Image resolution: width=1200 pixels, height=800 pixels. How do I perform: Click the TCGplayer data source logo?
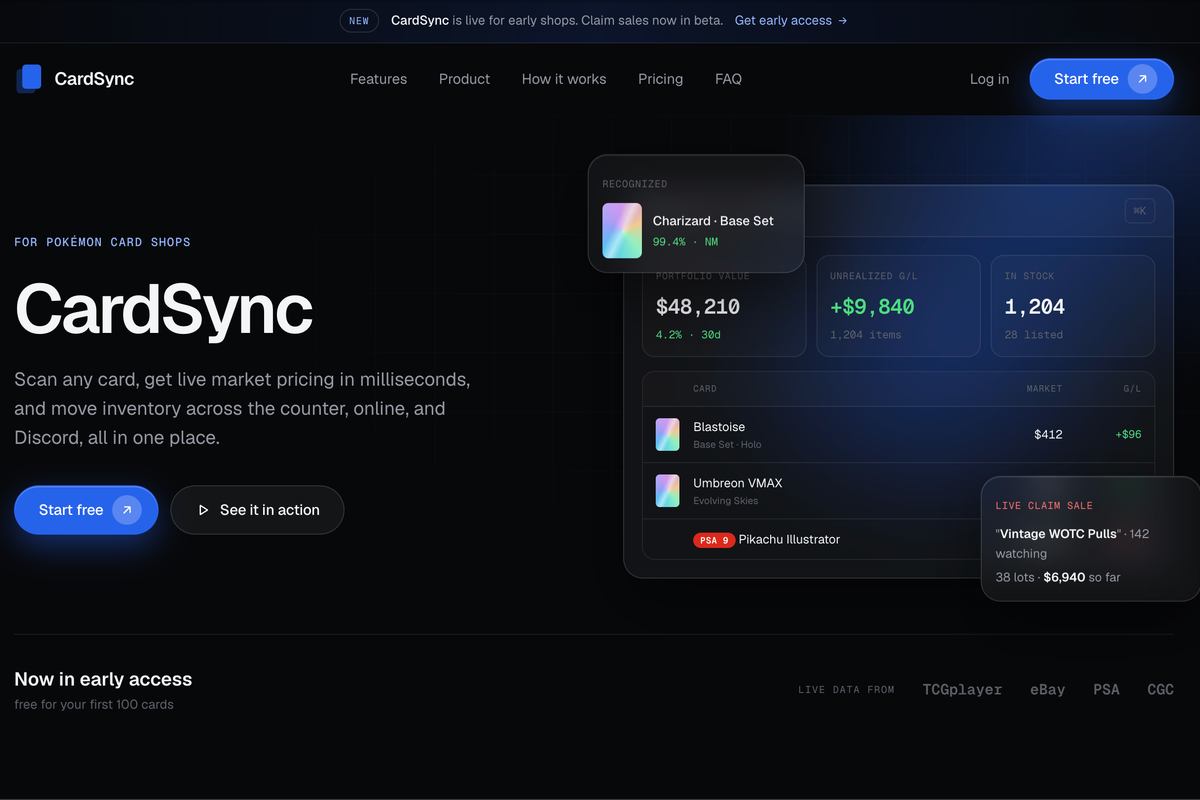pyautogui.click(x=962, y=690)
